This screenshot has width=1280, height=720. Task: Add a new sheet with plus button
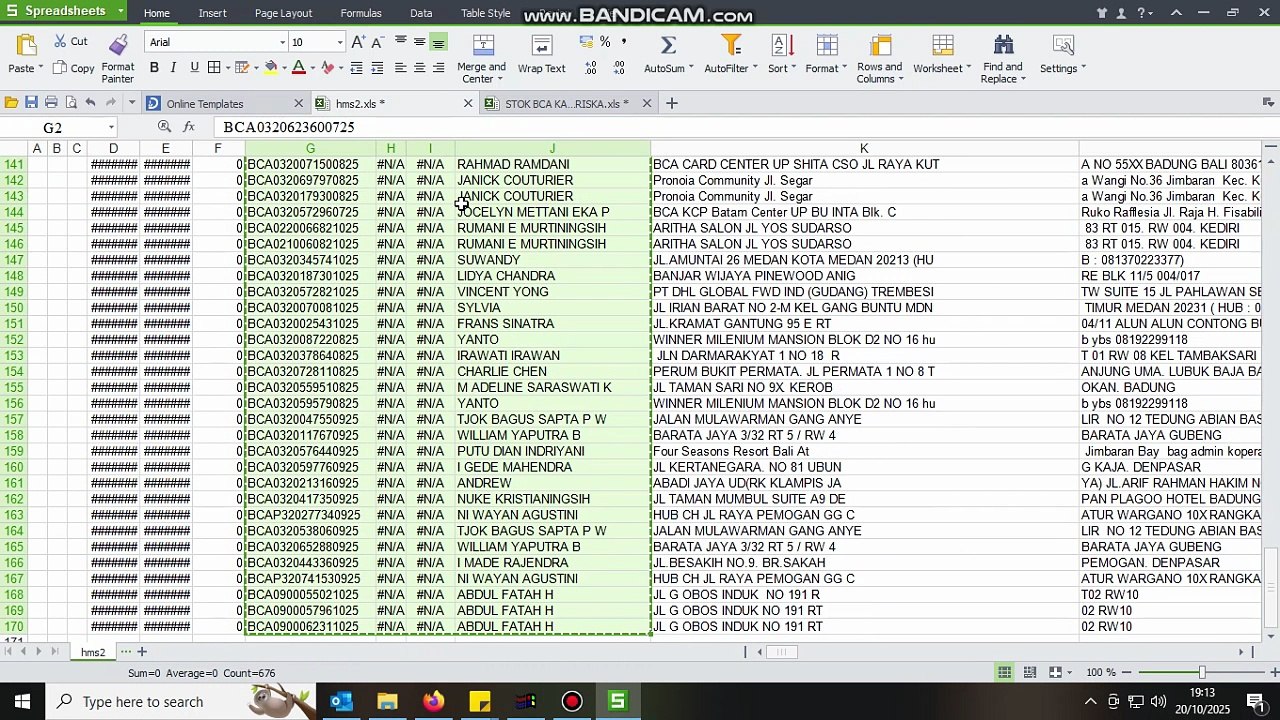point(142,652)
